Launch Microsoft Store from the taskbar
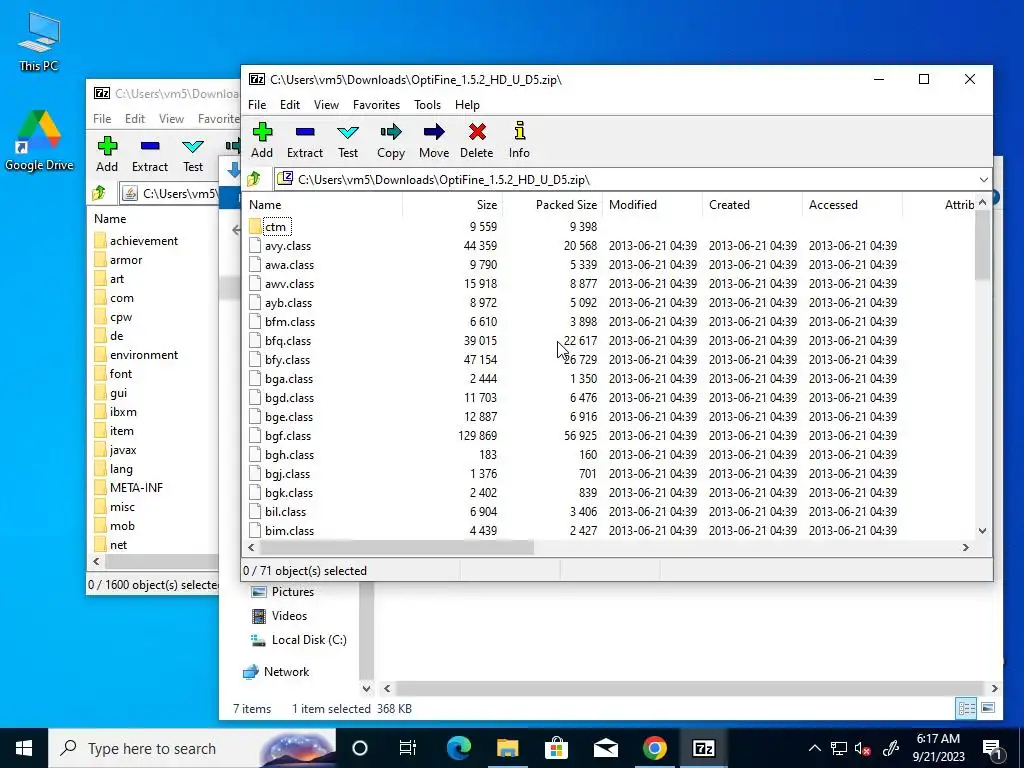 pyautogui.click(x=556, y=748)
